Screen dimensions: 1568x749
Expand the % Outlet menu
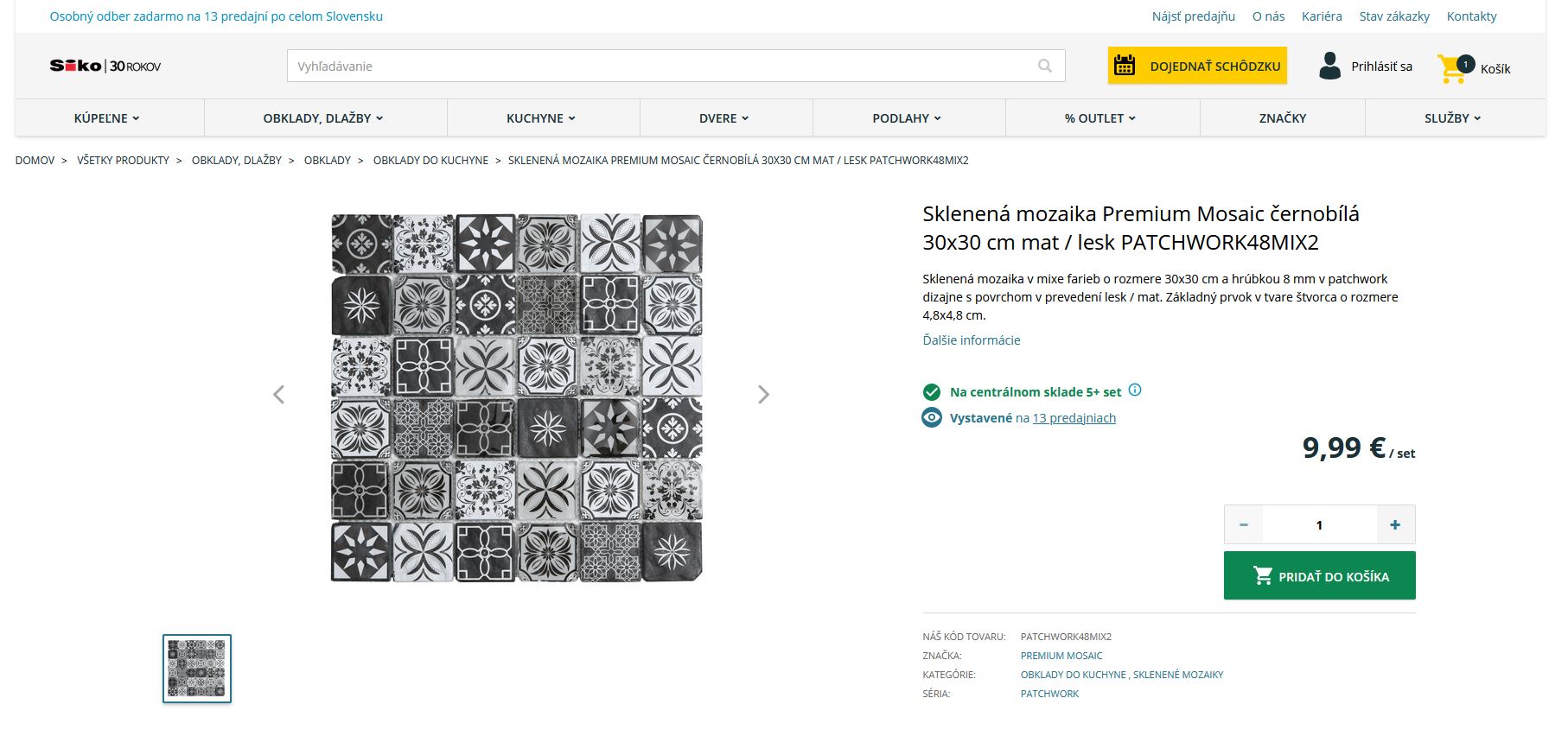coord(1100,118)
